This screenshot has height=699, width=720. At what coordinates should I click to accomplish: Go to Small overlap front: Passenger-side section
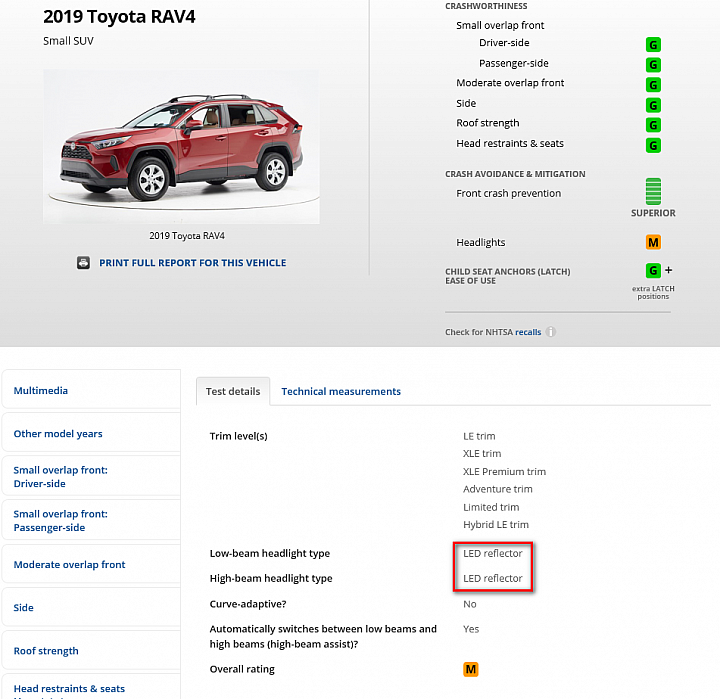[x=91, y=520]
